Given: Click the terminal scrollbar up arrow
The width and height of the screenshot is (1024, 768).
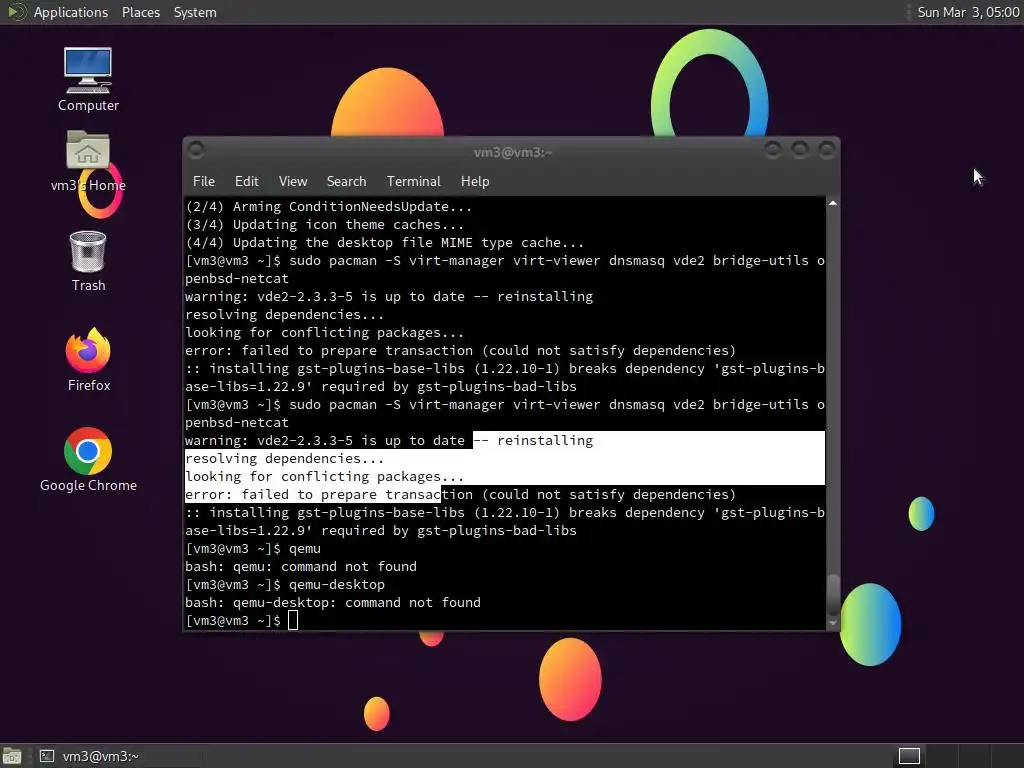Looking at the screenshot, I should (x=833, y=204).
